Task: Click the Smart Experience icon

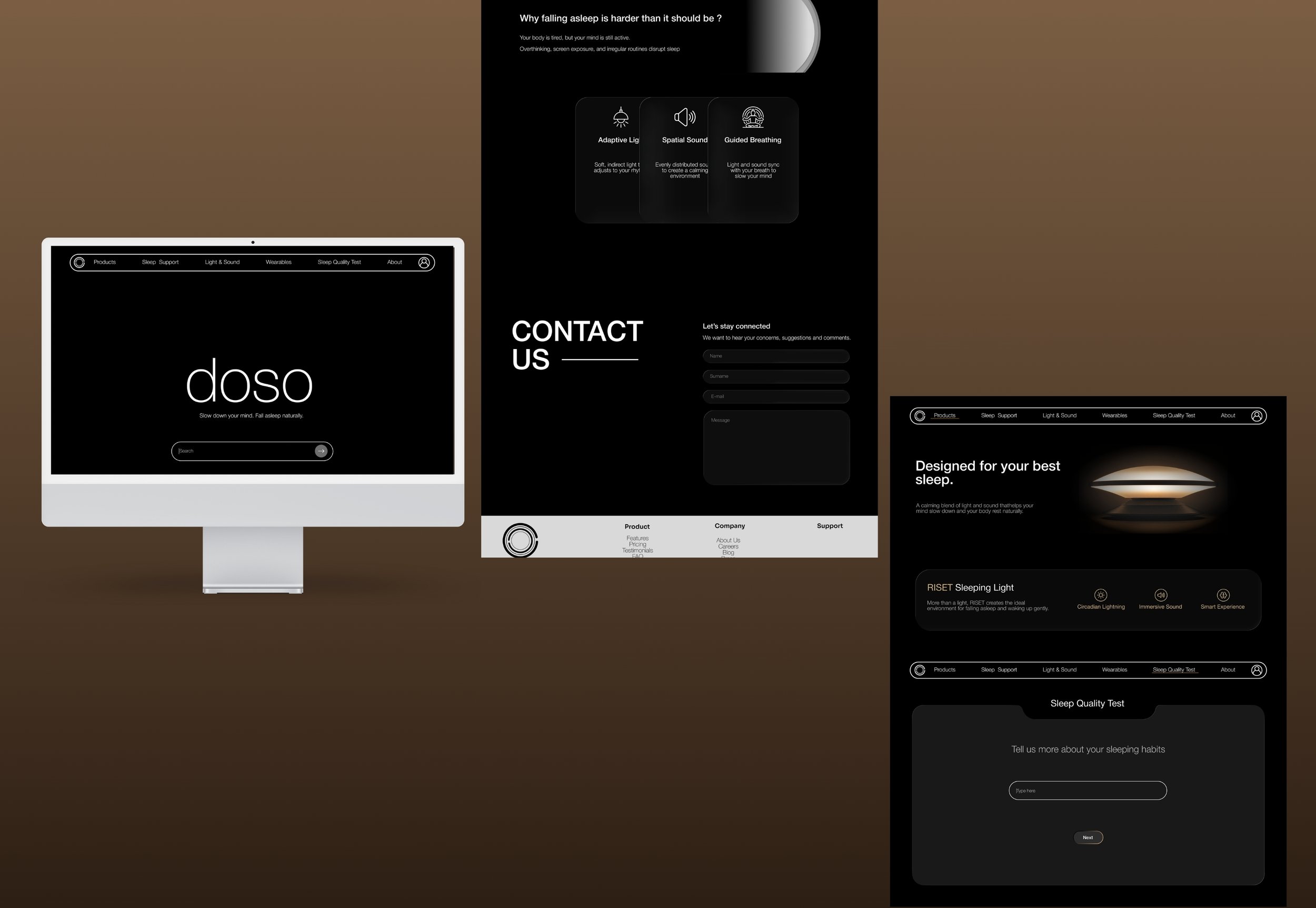Action: point(1223,595)
